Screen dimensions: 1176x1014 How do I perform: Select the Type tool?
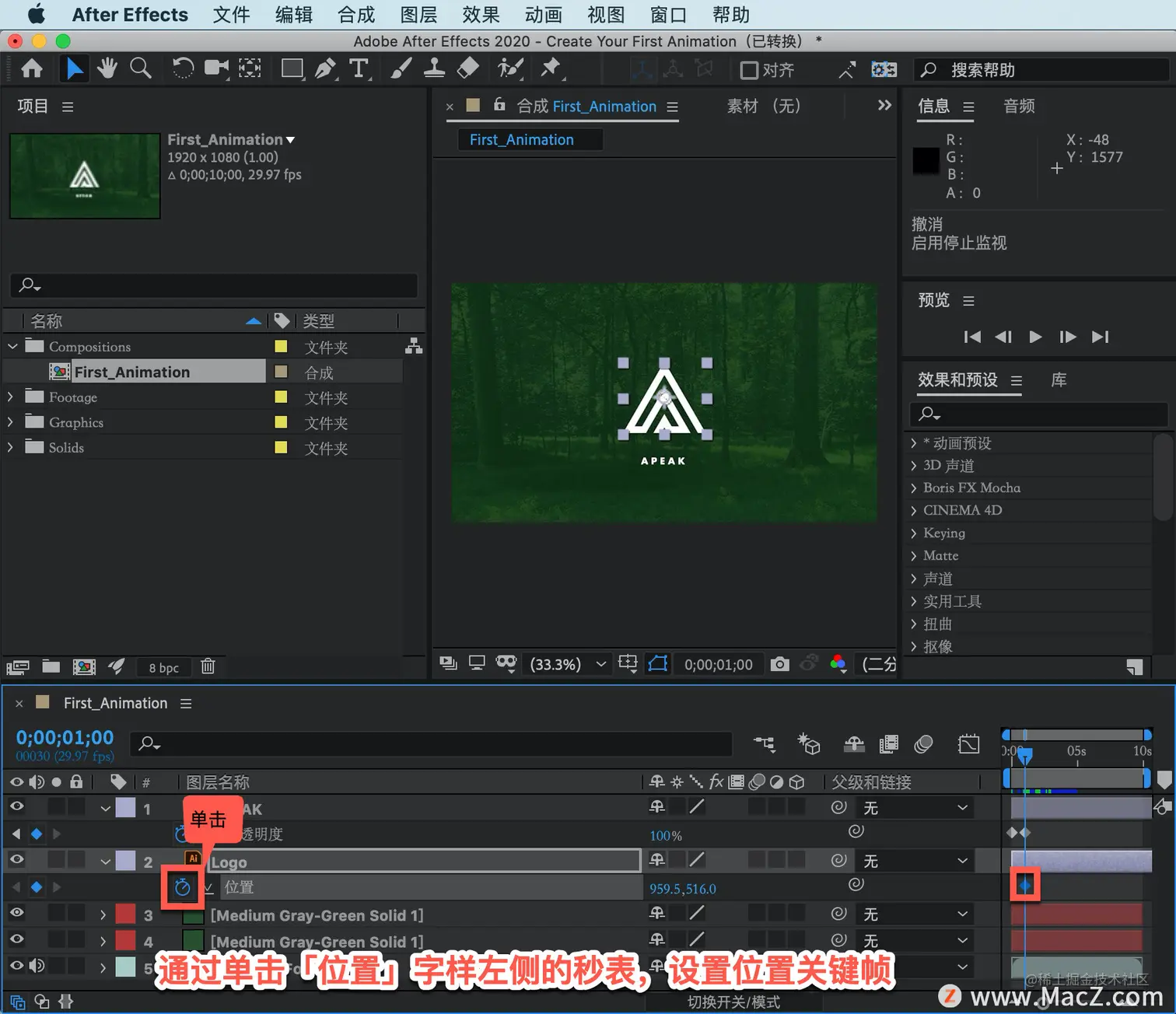point(359,69)
